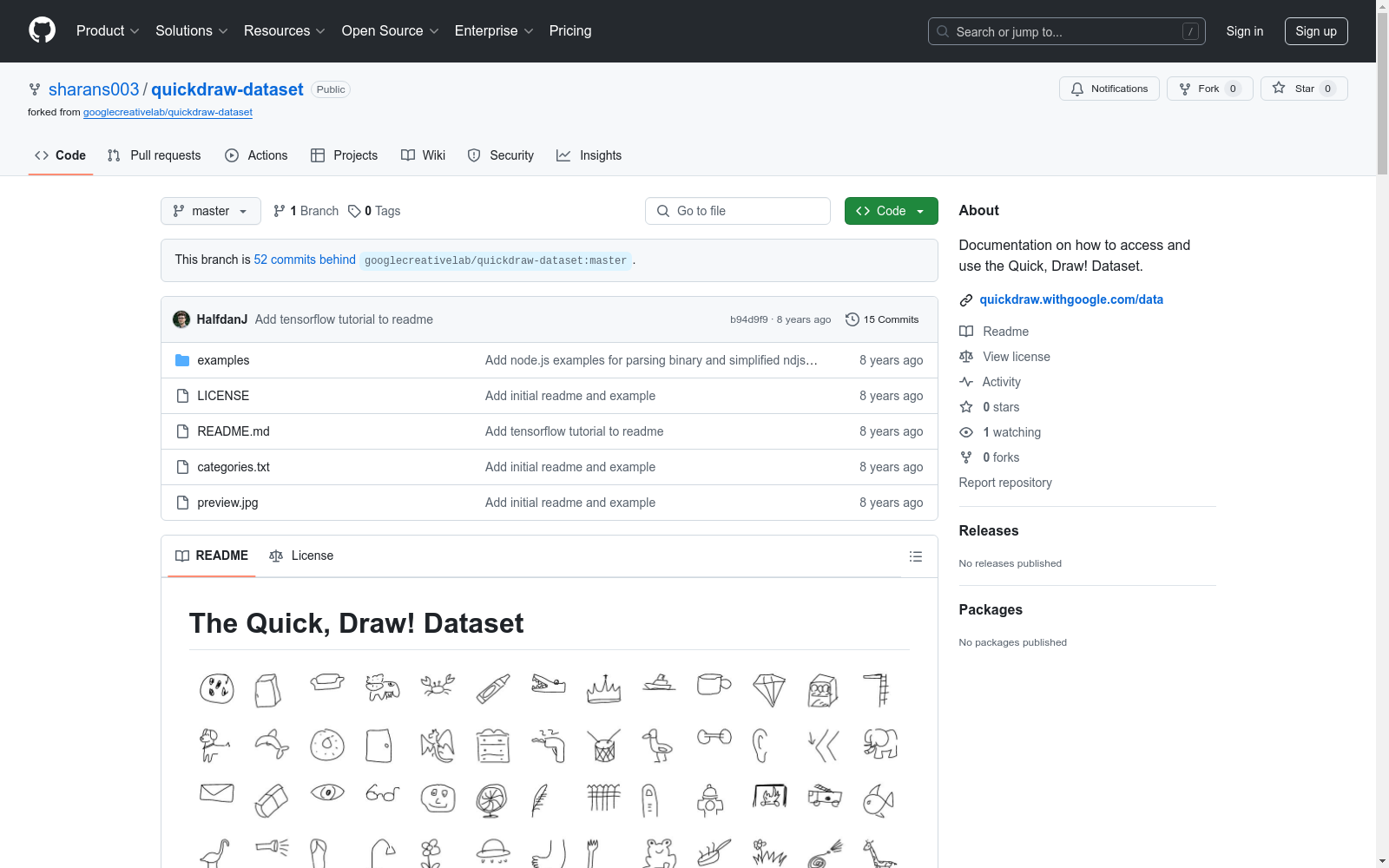This screenshot has width=1389, height=868.
Task: Click the star icon beside 0 stars
Action: [x=966, y=407]
